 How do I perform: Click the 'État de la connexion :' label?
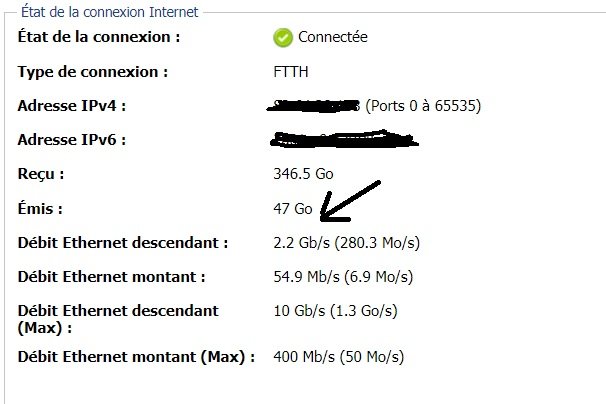(99, 37)
